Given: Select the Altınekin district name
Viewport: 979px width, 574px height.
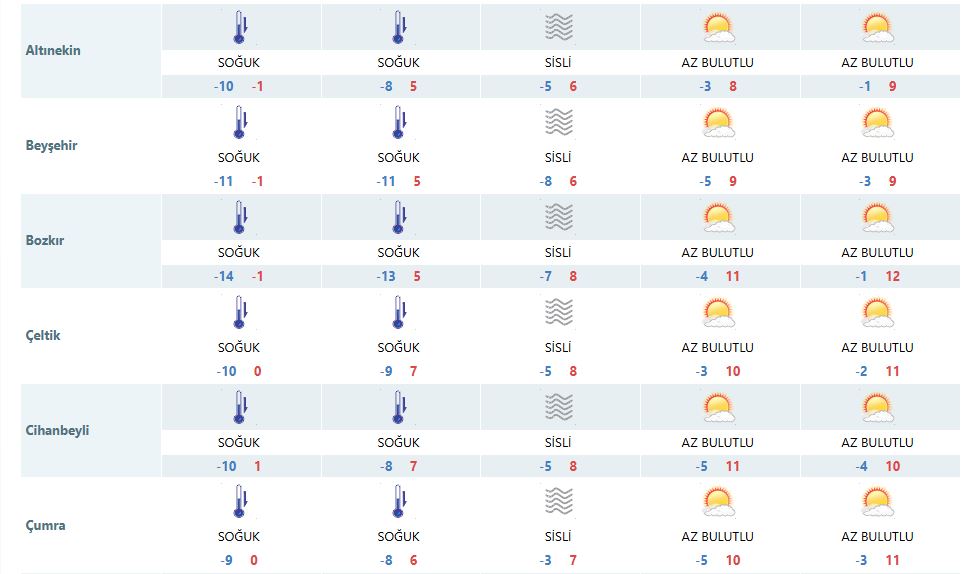Looking at the screenshot, I should pyautogui.click(x=53, y=51).
